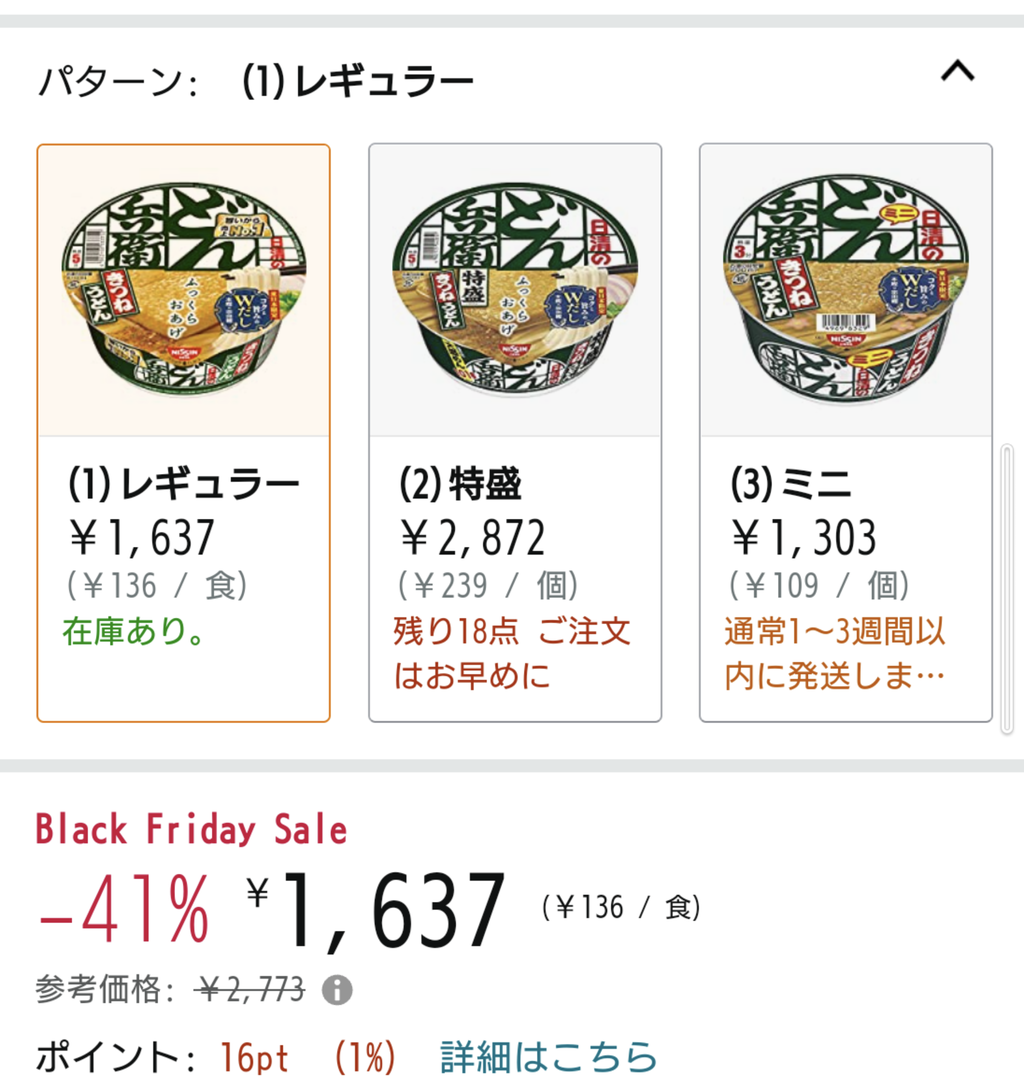Click the 16pt (1%) points text
Image resolution: width=1024 pixels, height=1090 pixels.
(x=307, y=1058)
